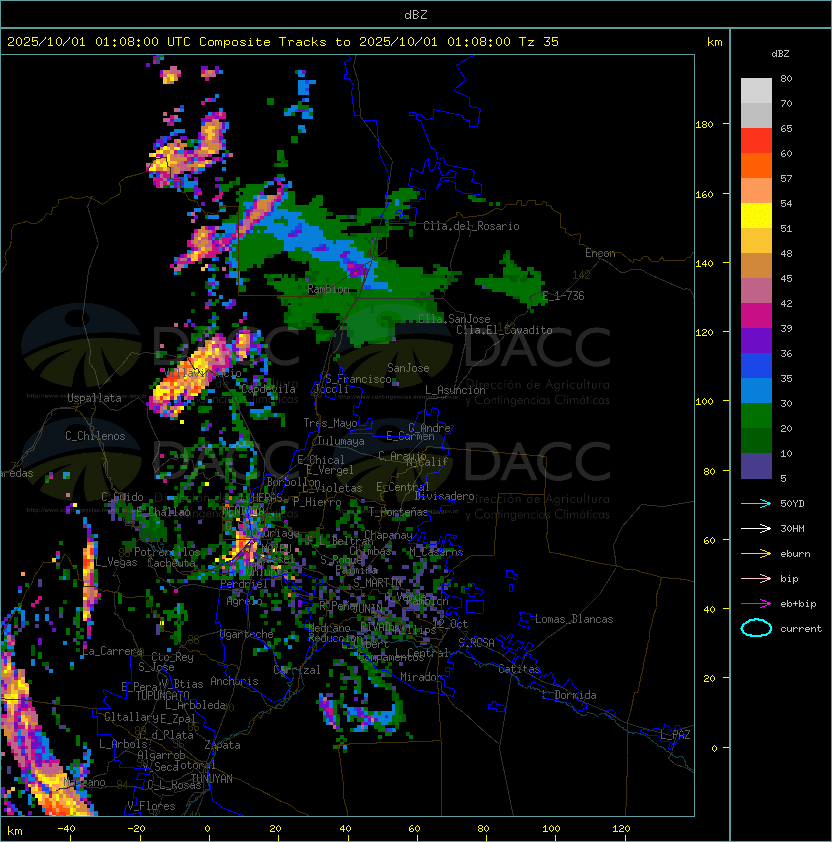Click the 'dBZ' heading above color scale

coord(780,54)
